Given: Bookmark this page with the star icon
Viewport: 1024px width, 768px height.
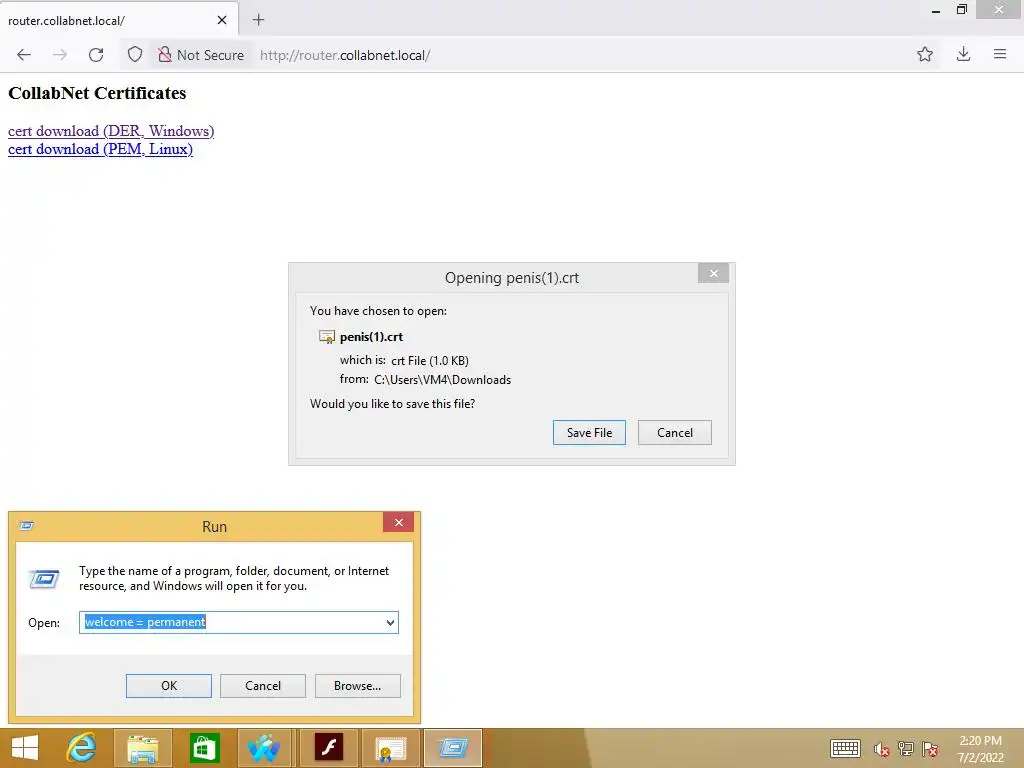Looking at the screenshot, I should click(925, 54).
